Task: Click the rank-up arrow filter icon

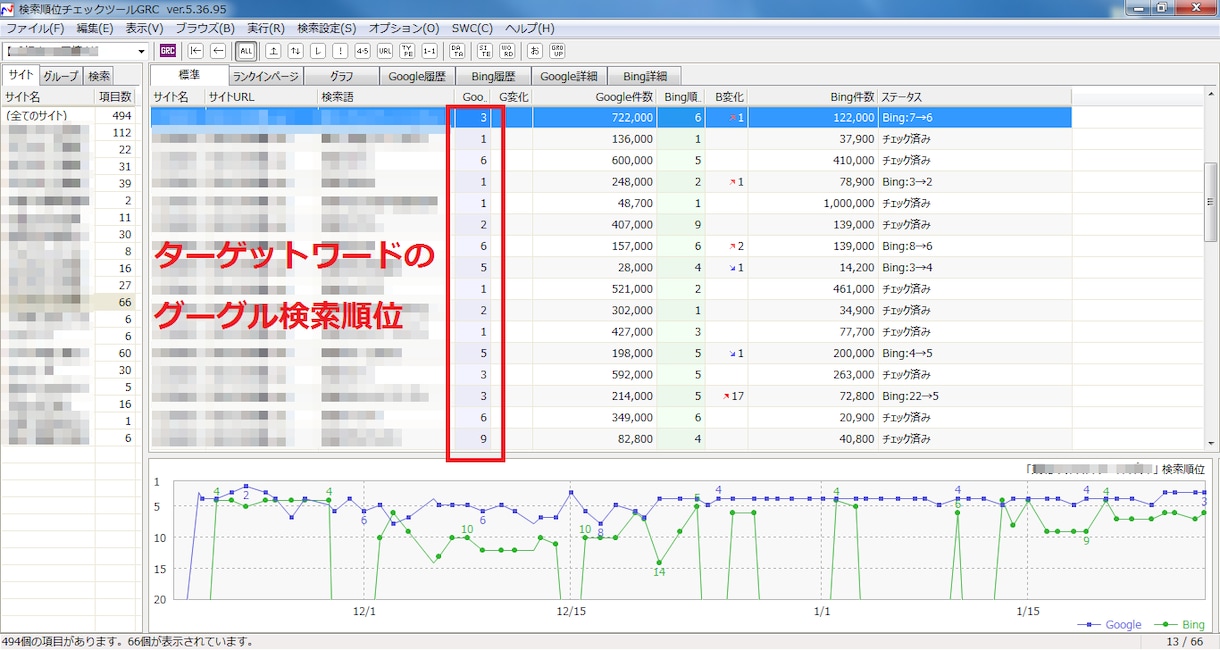Action: pos(273,50)
